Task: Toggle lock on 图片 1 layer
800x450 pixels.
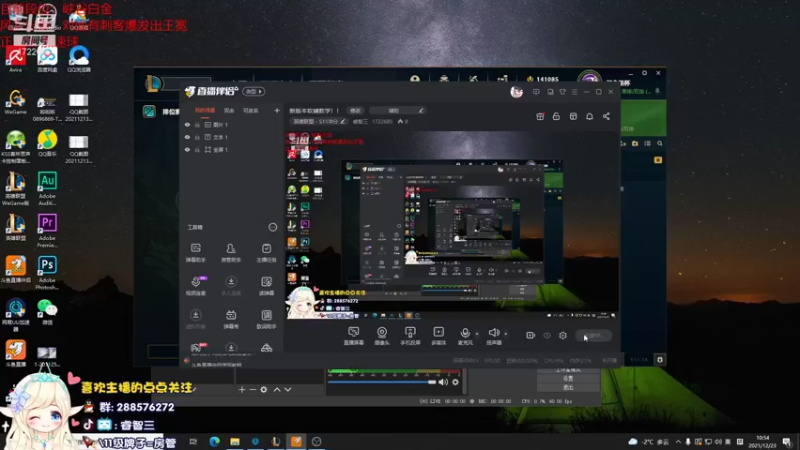Action: tap(197, 124)
